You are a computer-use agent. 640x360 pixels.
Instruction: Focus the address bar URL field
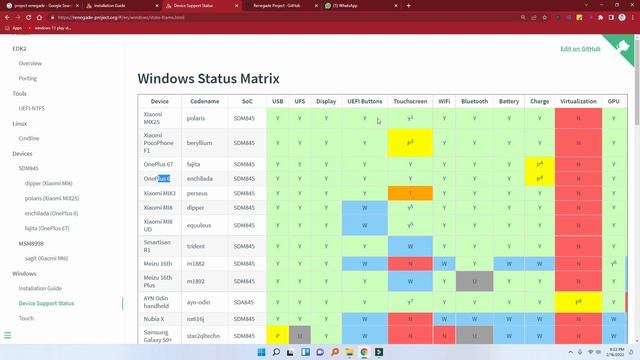286,18
